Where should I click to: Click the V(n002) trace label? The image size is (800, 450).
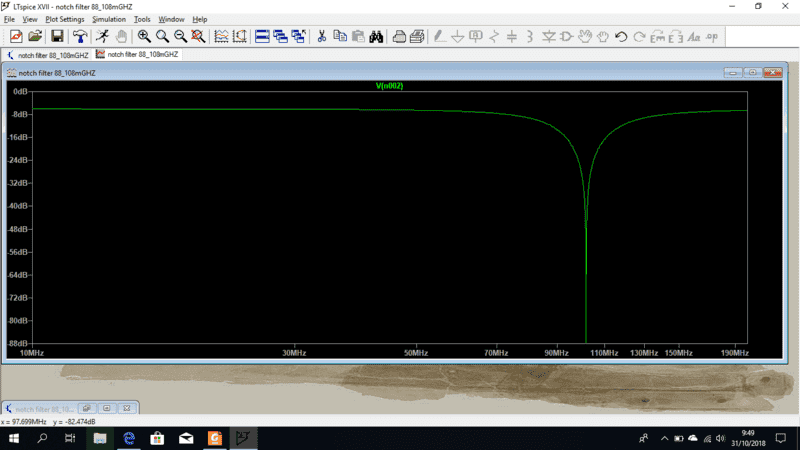tap(389, 86)
